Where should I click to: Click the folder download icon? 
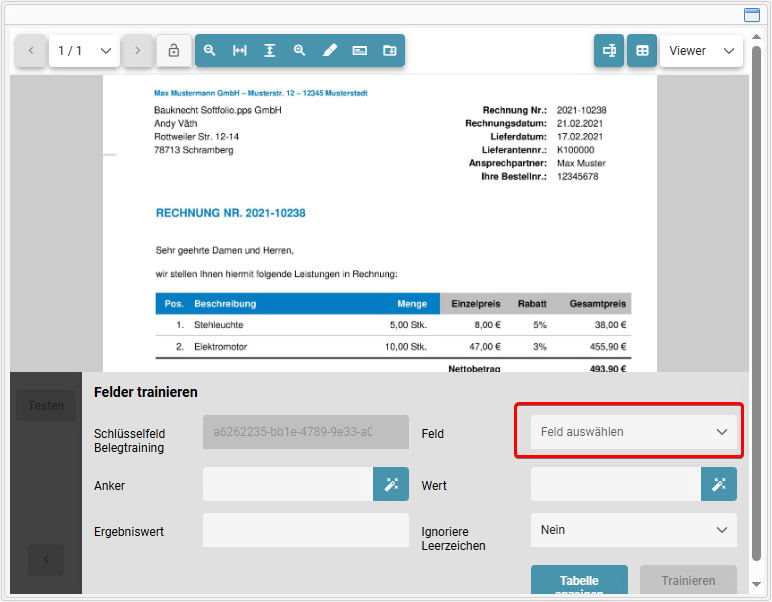389,50
